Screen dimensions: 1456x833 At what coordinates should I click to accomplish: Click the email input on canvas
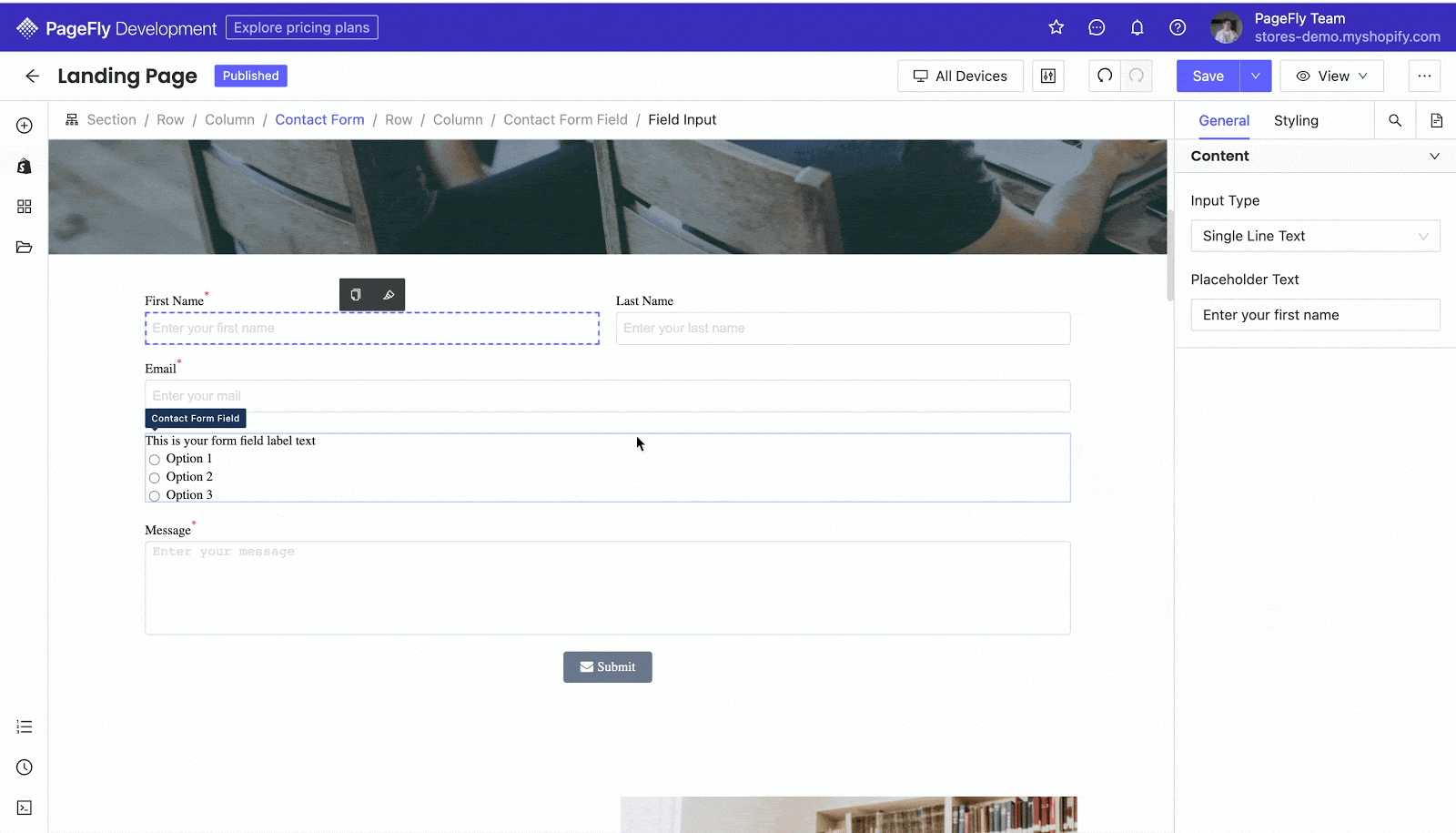[607, 396]
